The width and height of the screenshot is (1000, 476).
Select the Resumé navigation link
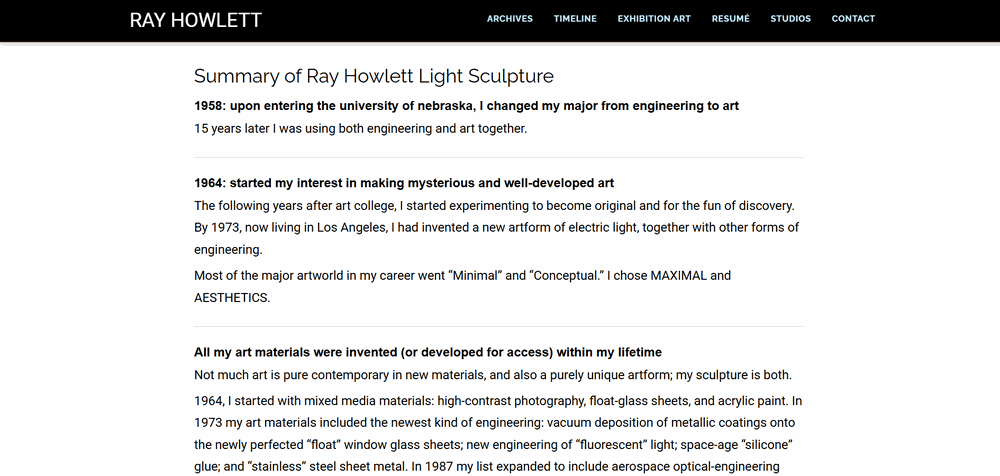click(730, 19)
